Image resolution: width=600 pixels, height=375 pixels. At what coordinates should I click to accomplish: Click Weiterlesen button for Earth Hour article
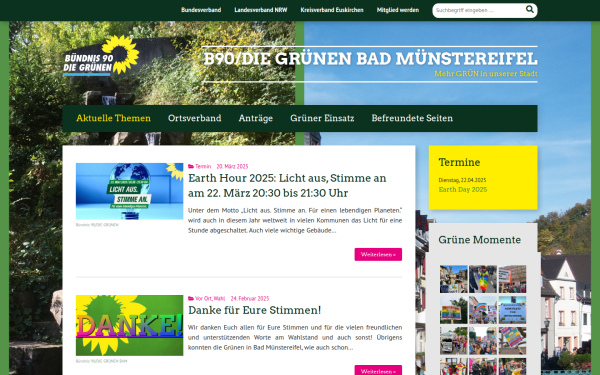(378, 254)
